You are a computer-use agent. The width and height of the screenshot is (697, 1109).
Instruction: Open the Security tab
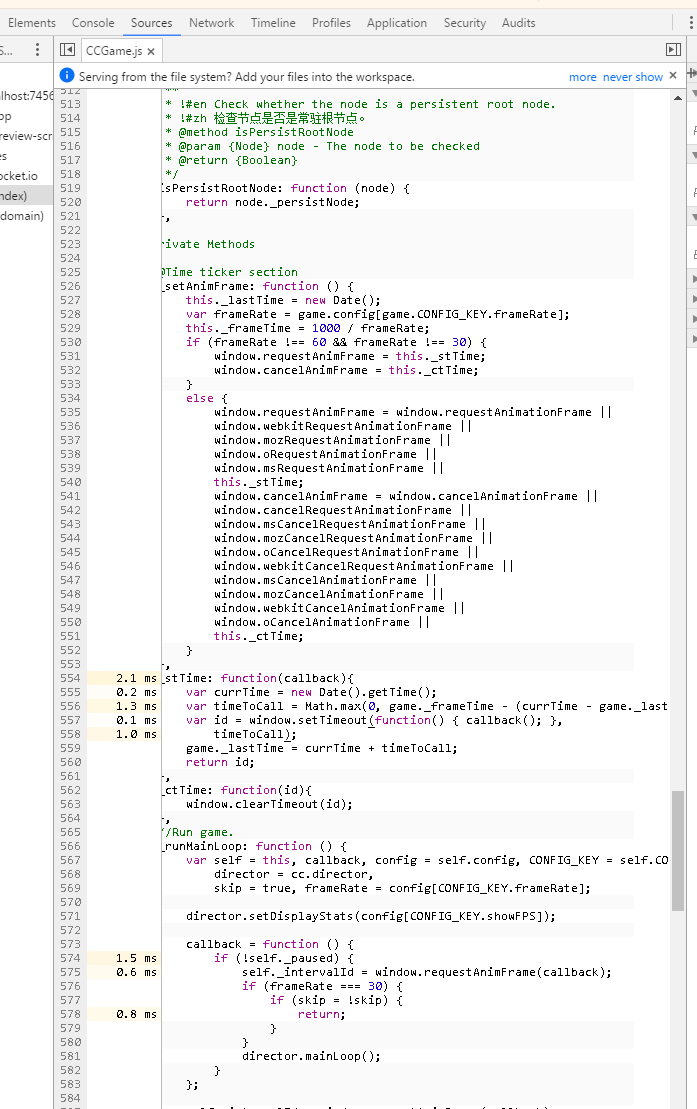(x=465, y=23)
